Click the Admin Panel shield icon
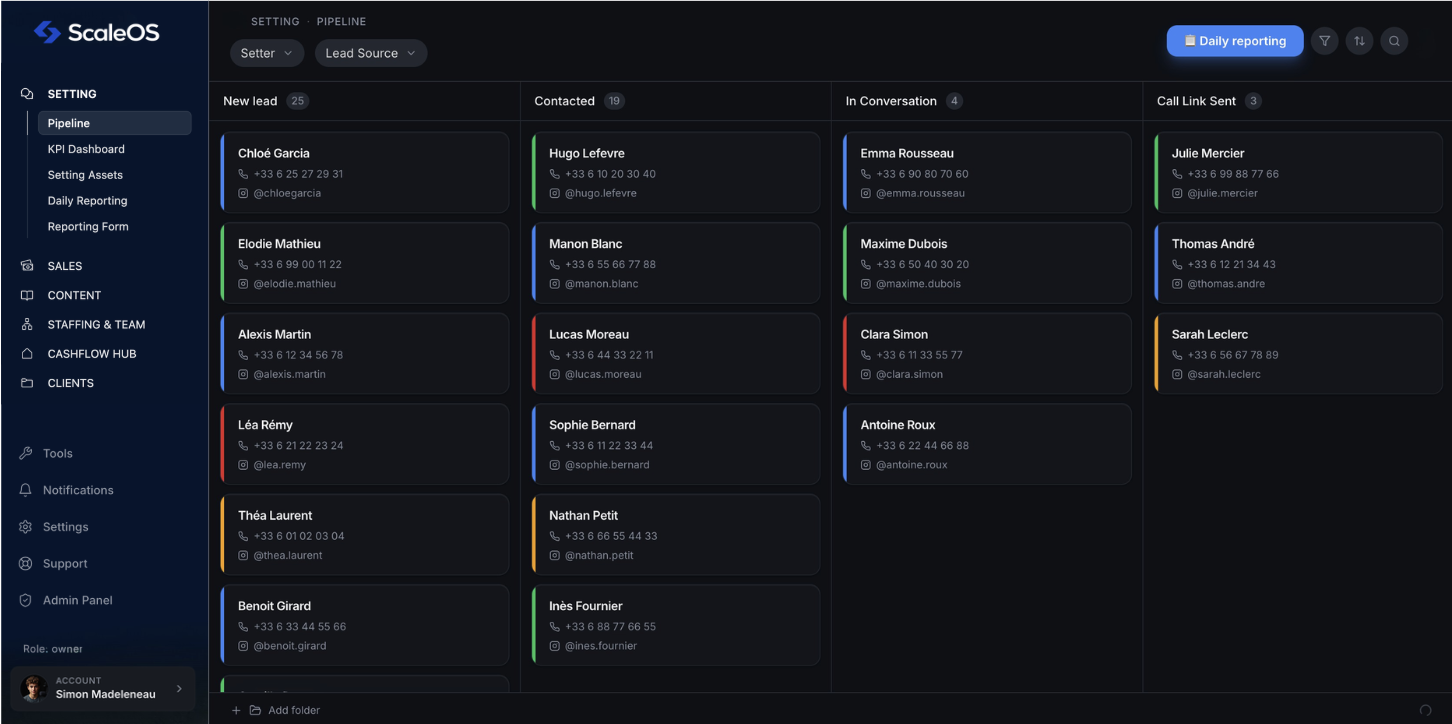 26,601
